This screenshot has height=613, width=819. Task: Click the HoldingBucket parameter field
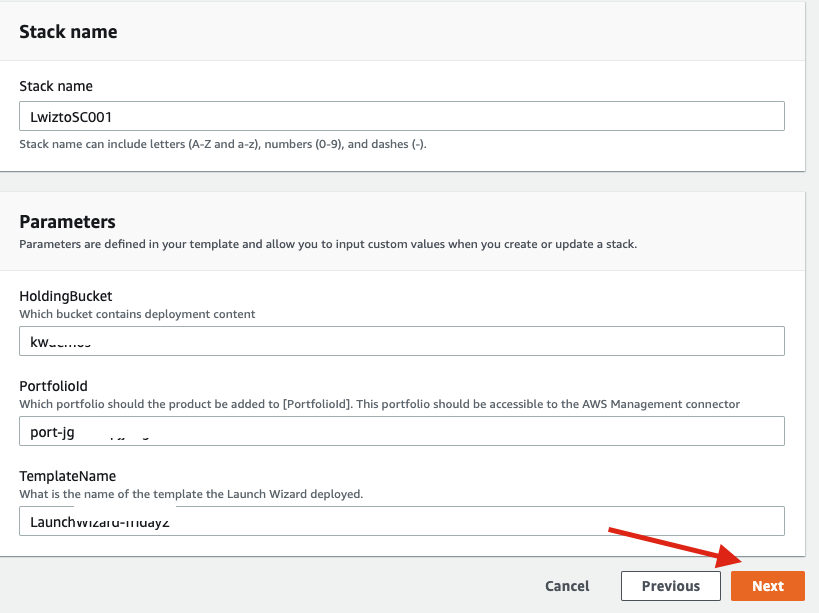point(400,340)
